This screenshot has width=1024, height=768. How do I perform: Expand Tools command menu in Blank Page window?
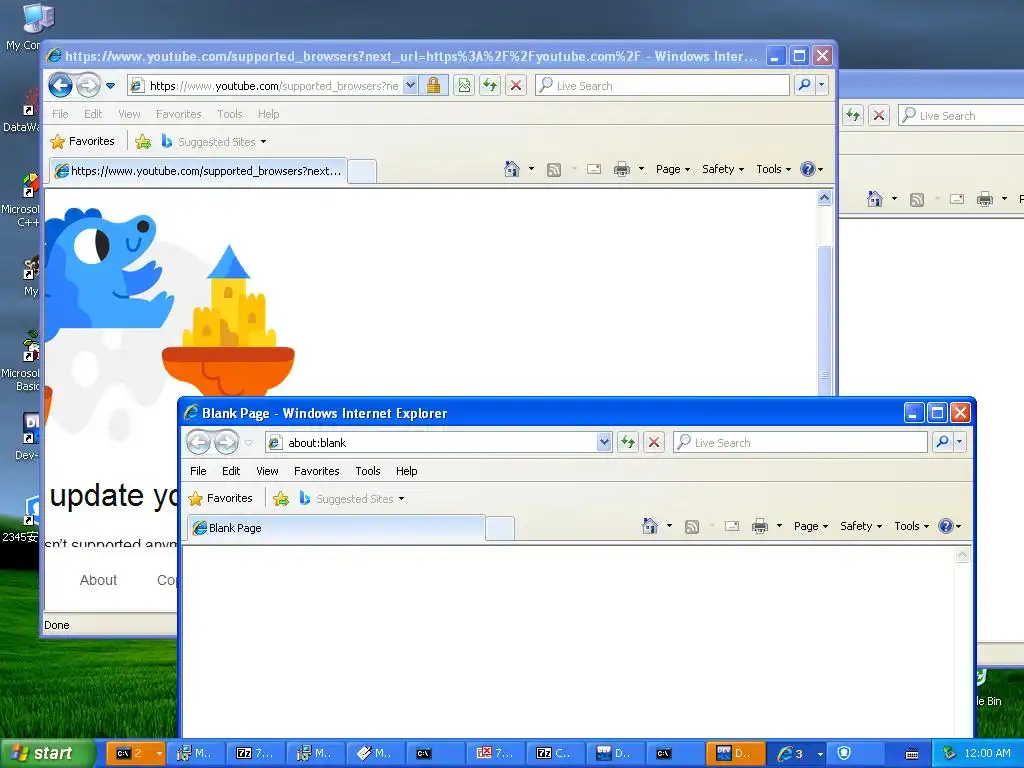912,526
